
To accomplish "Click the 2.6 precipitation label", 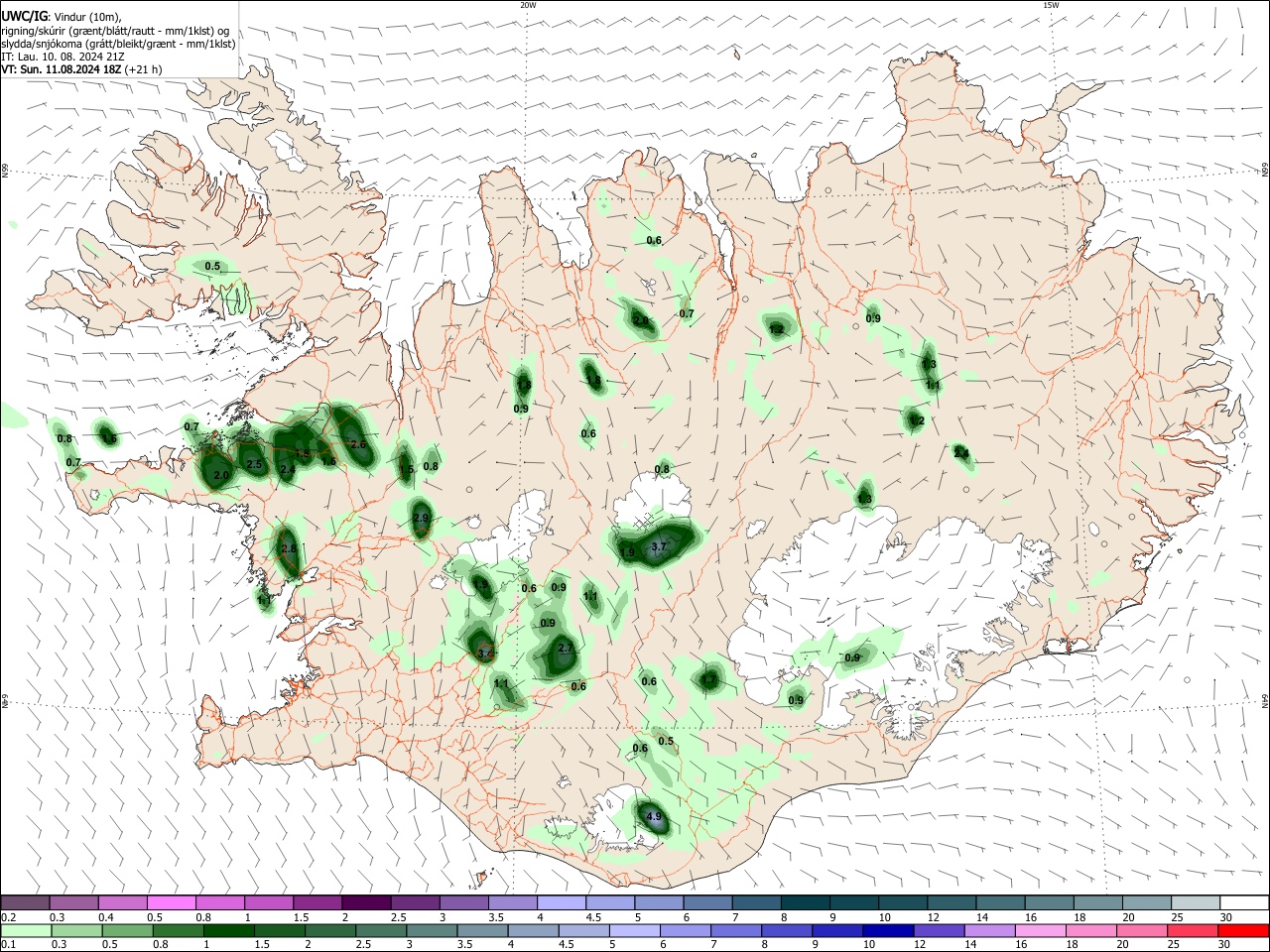I will [358, 444].
